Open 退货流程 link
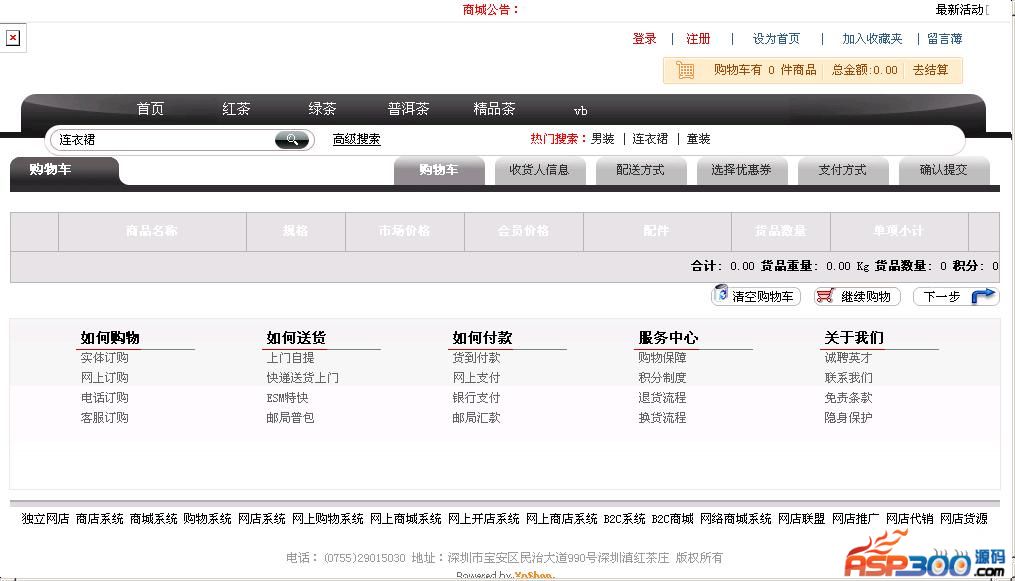Image resolution: width=1015 pixels, height=581 pixels. 662,398
